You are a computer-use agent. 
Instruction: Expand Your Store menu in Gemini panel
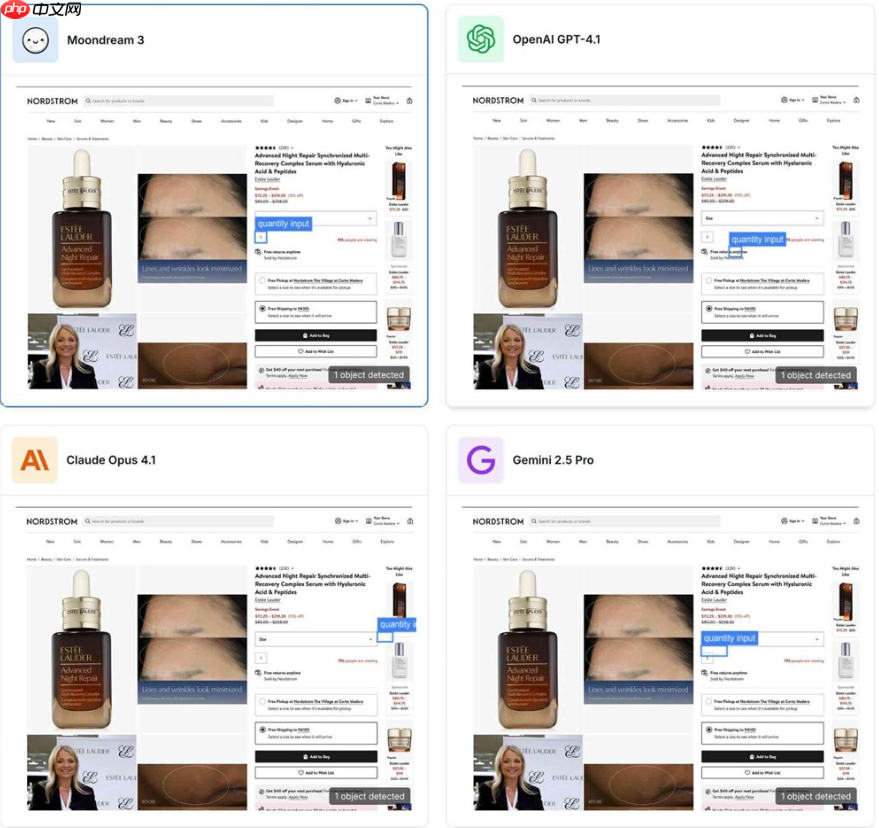pos(829,521)
